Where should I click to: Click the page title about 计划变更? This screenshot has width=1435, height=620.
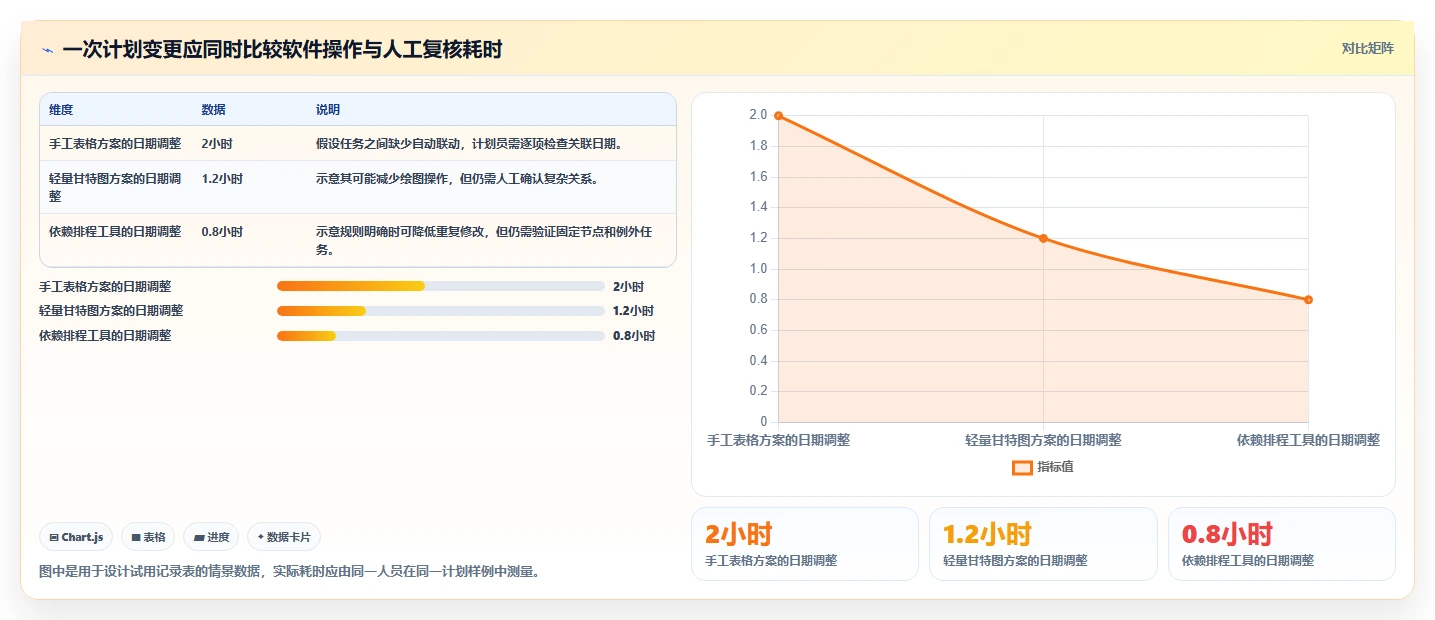coord(282,50)
